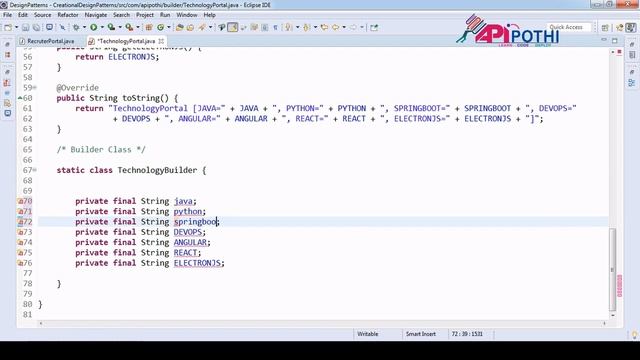Click the New file toolbar icon

[x=8, y=27]
